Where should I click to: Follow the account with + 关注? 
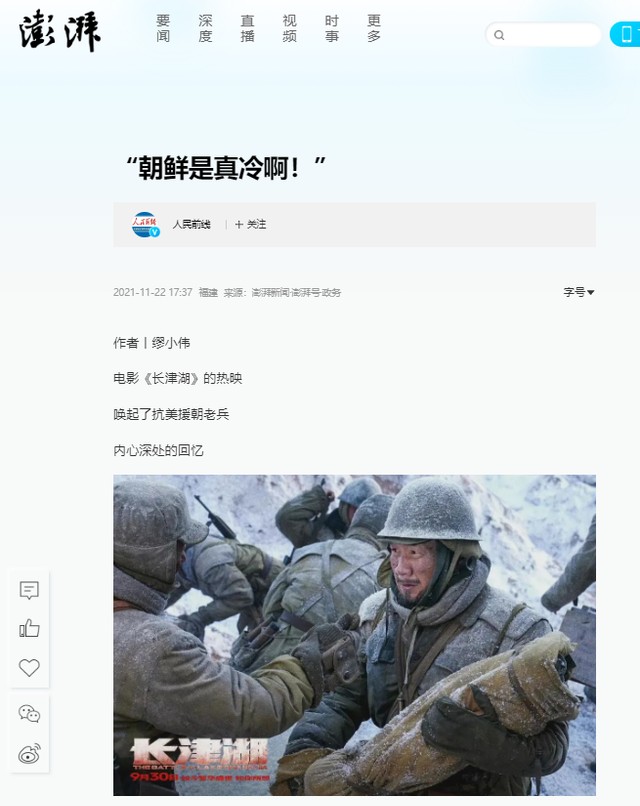[250, 224]
